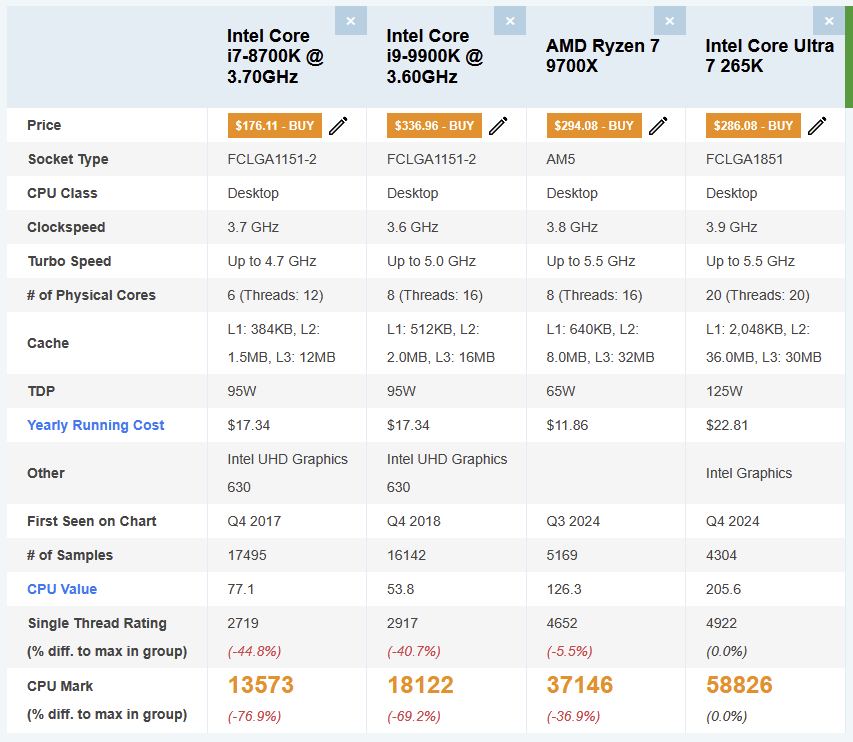Viewport: 853px width, 742px height.
Task: Click the 3.8 GHz clockspeed value
Action: [x=572, y=227]
